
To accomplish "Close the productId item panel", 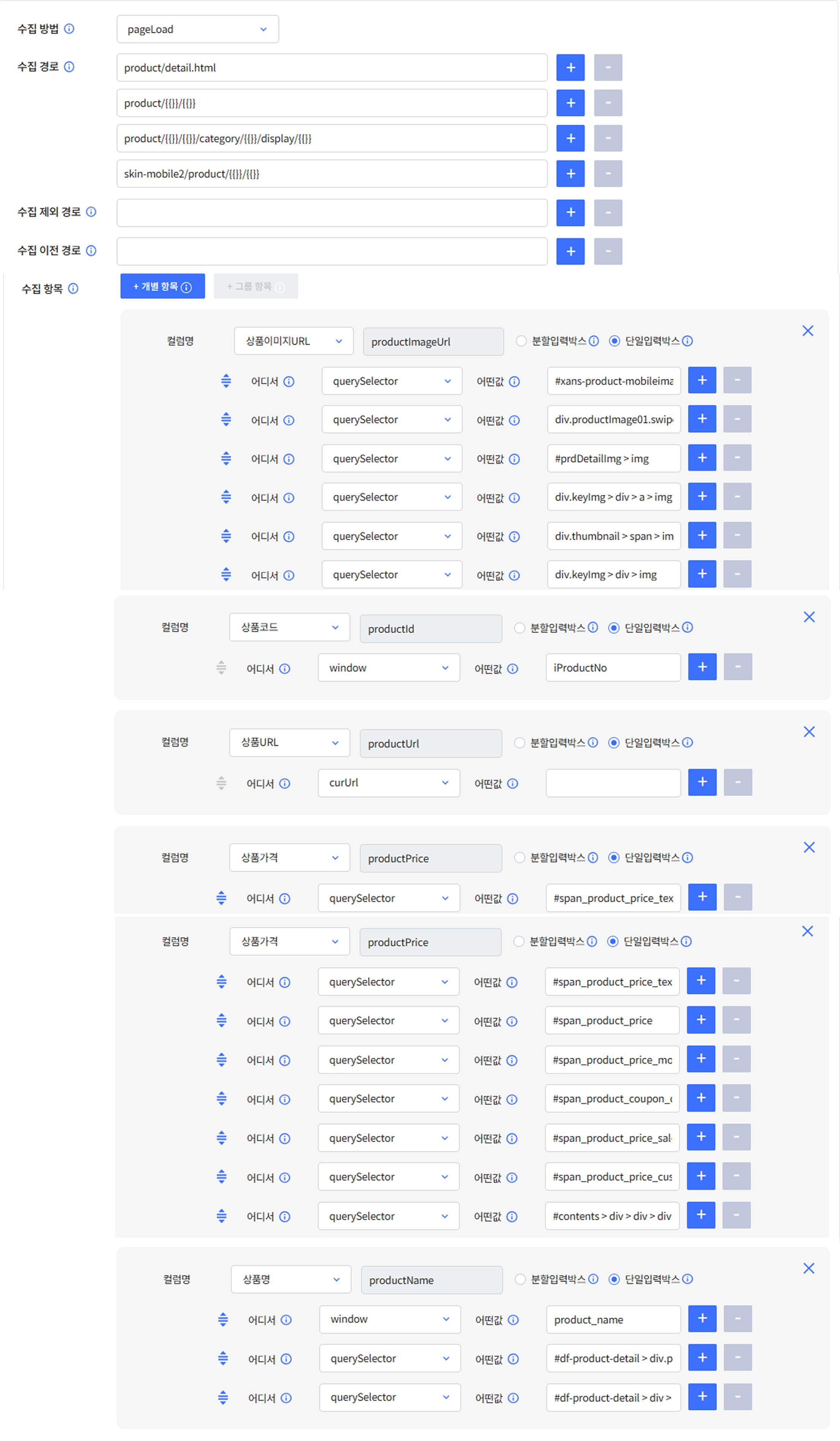I will coord(808,617).
